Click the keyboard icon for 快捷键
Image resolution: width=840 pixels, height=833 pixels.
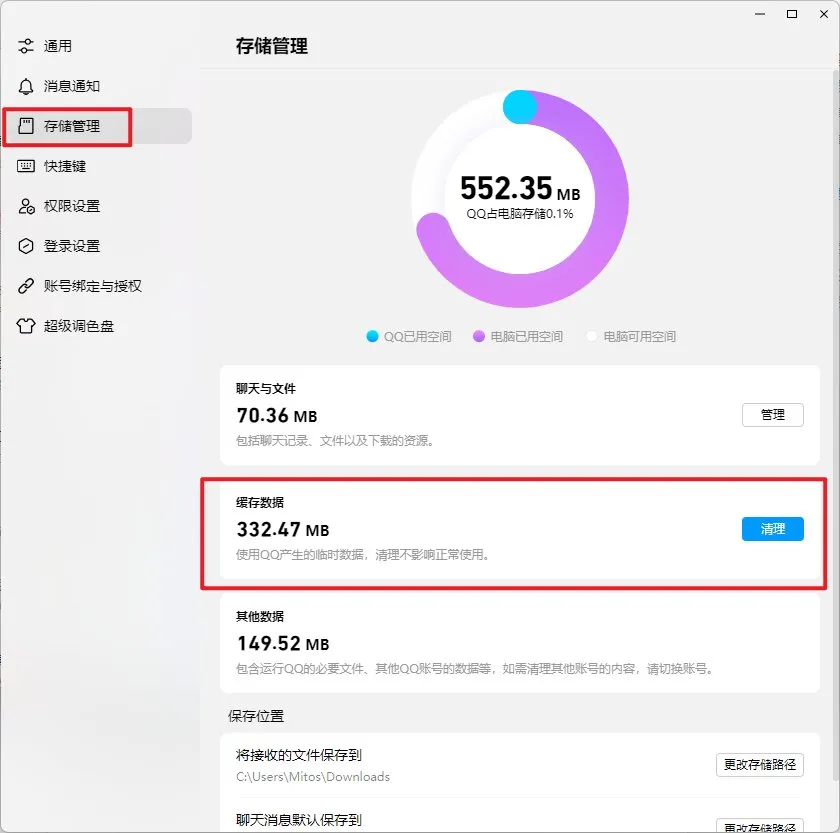click(x=26, y=166)
